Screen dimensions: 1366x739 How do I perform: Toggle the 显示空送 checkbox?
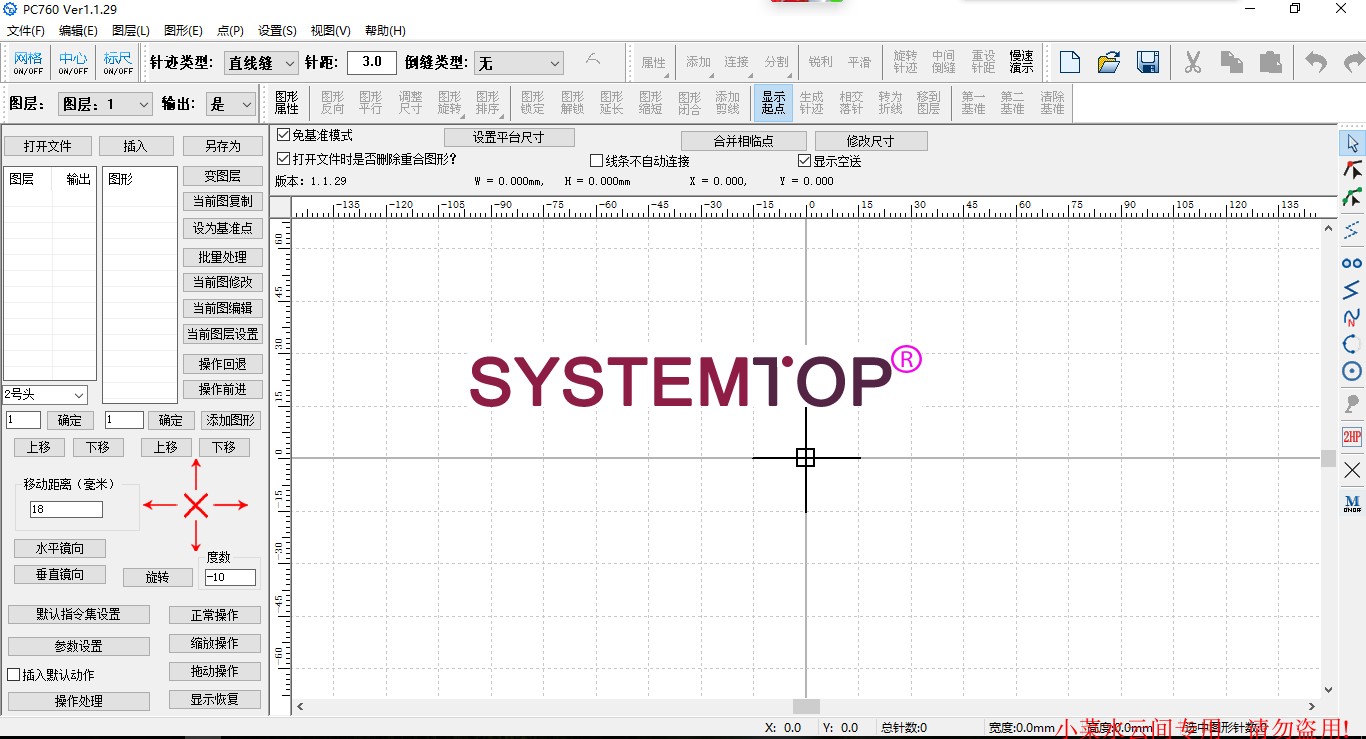coord(804,161)
